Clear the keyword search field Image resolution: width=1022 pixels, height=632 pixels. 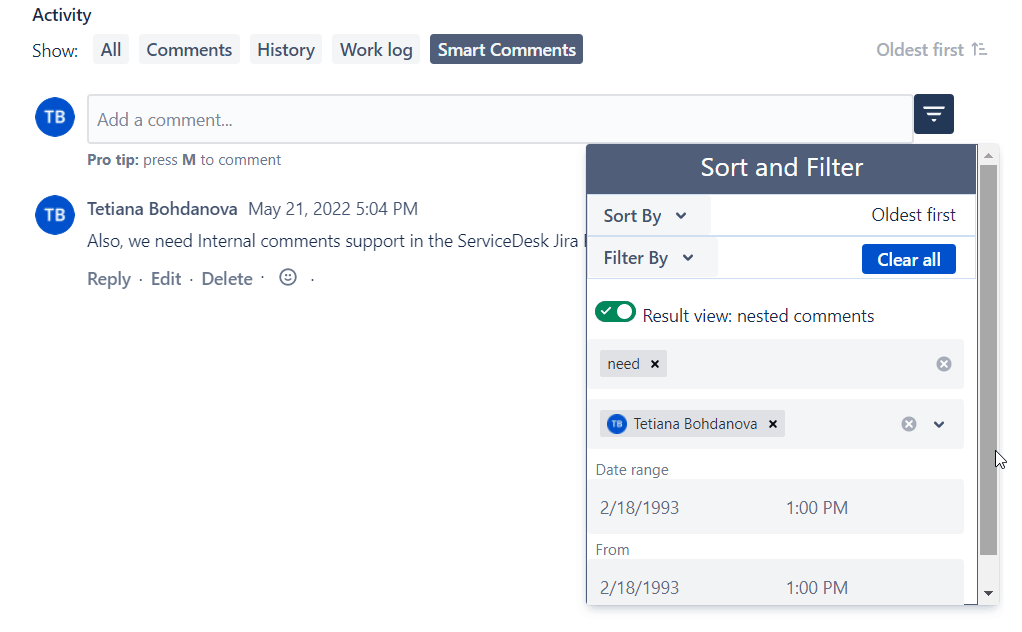point(943,364)
